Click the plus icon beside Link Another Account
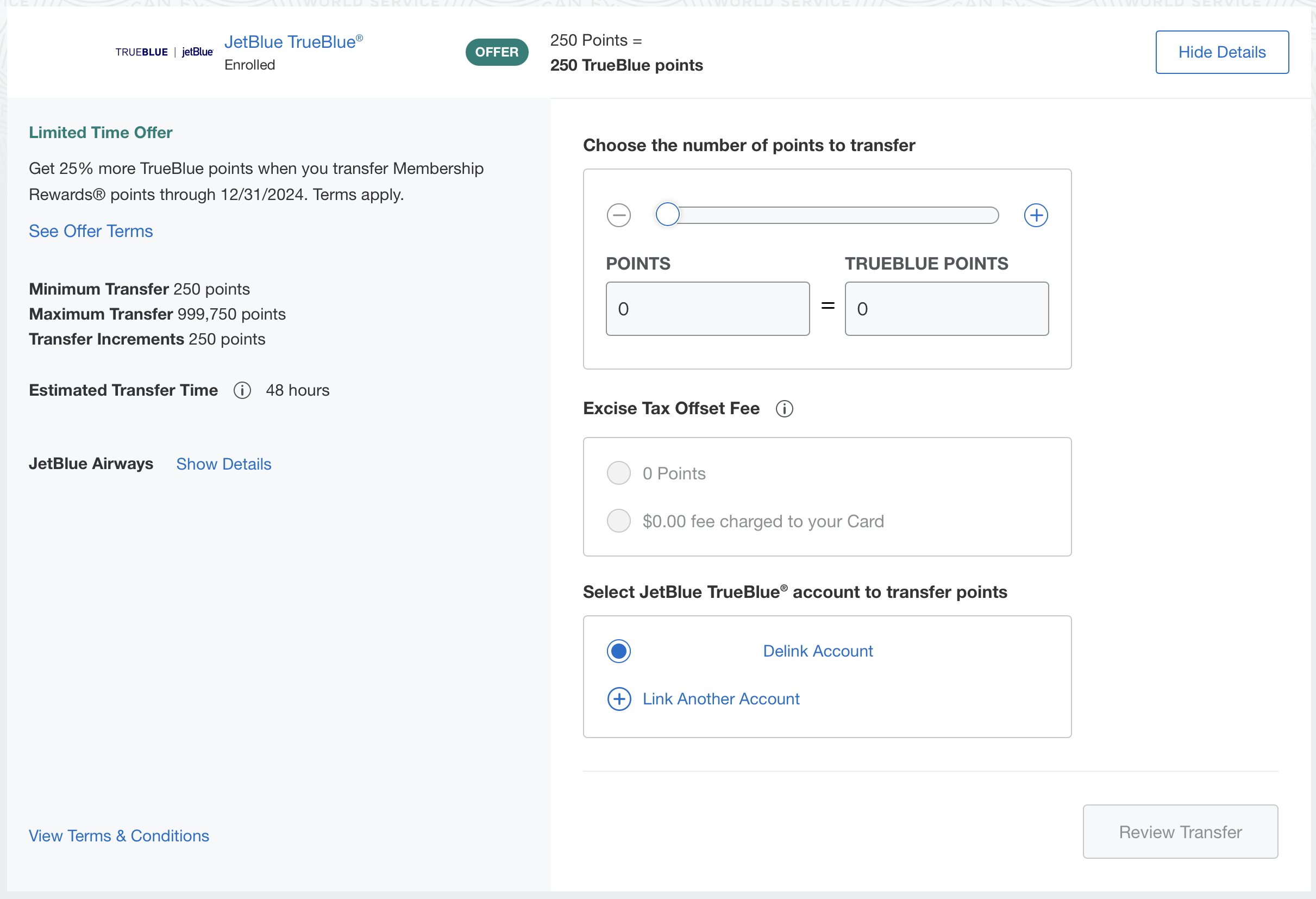Image resolution: width=1316 pixels, height=899 pixels. (x=619, y=699)
